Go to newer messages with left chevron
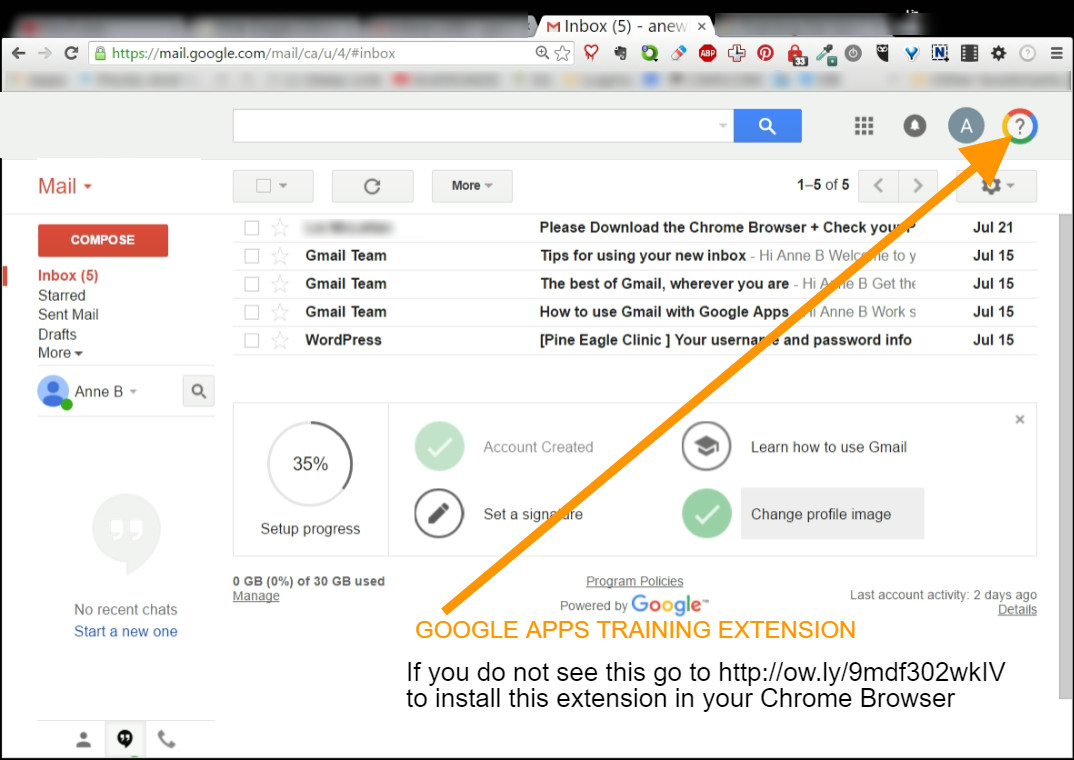This screenshot has height=760, width=1074. [878, 186]
